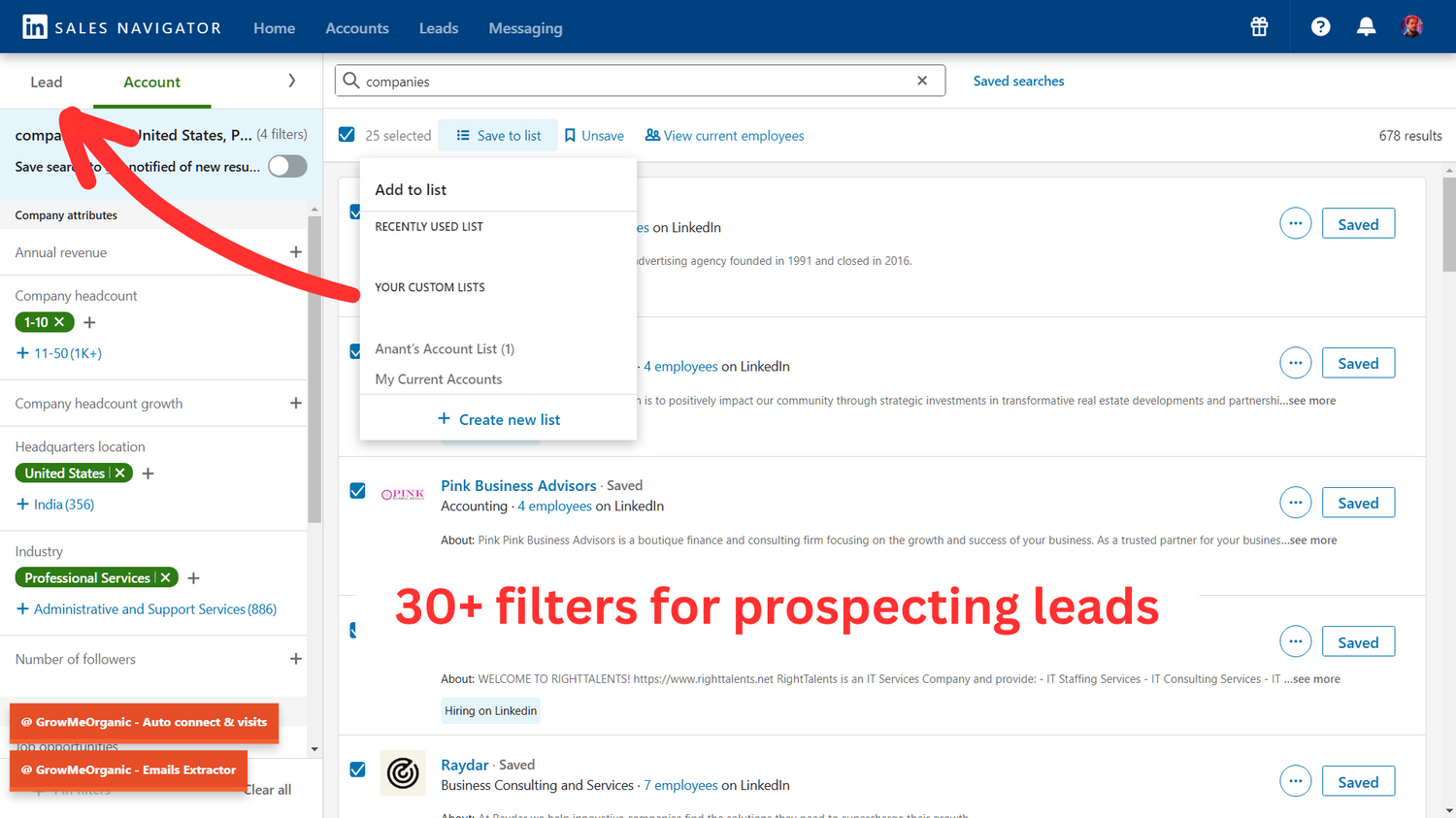
Task: Add another industry with plus icon
Action: [193, 578]
